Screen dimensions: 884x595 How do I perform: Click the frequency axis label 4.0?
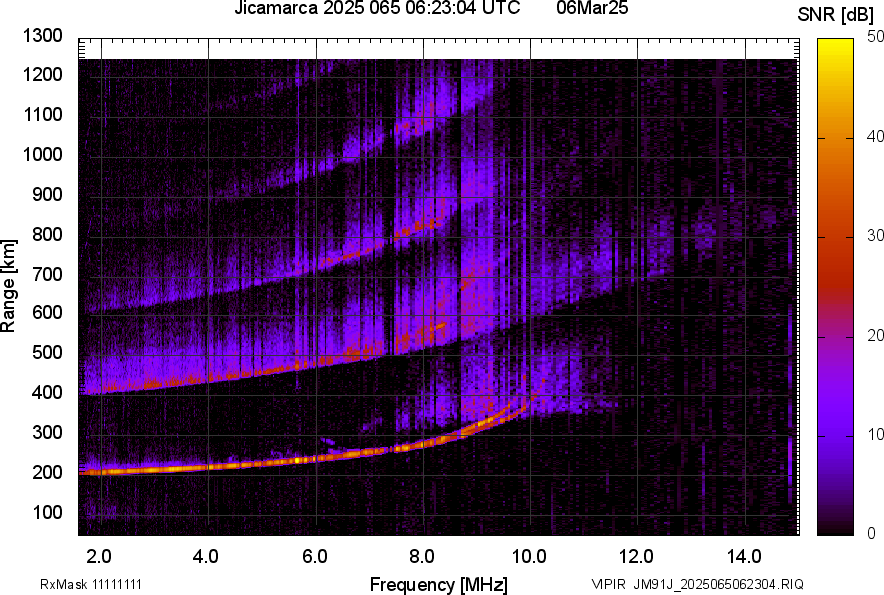(206, 557)
